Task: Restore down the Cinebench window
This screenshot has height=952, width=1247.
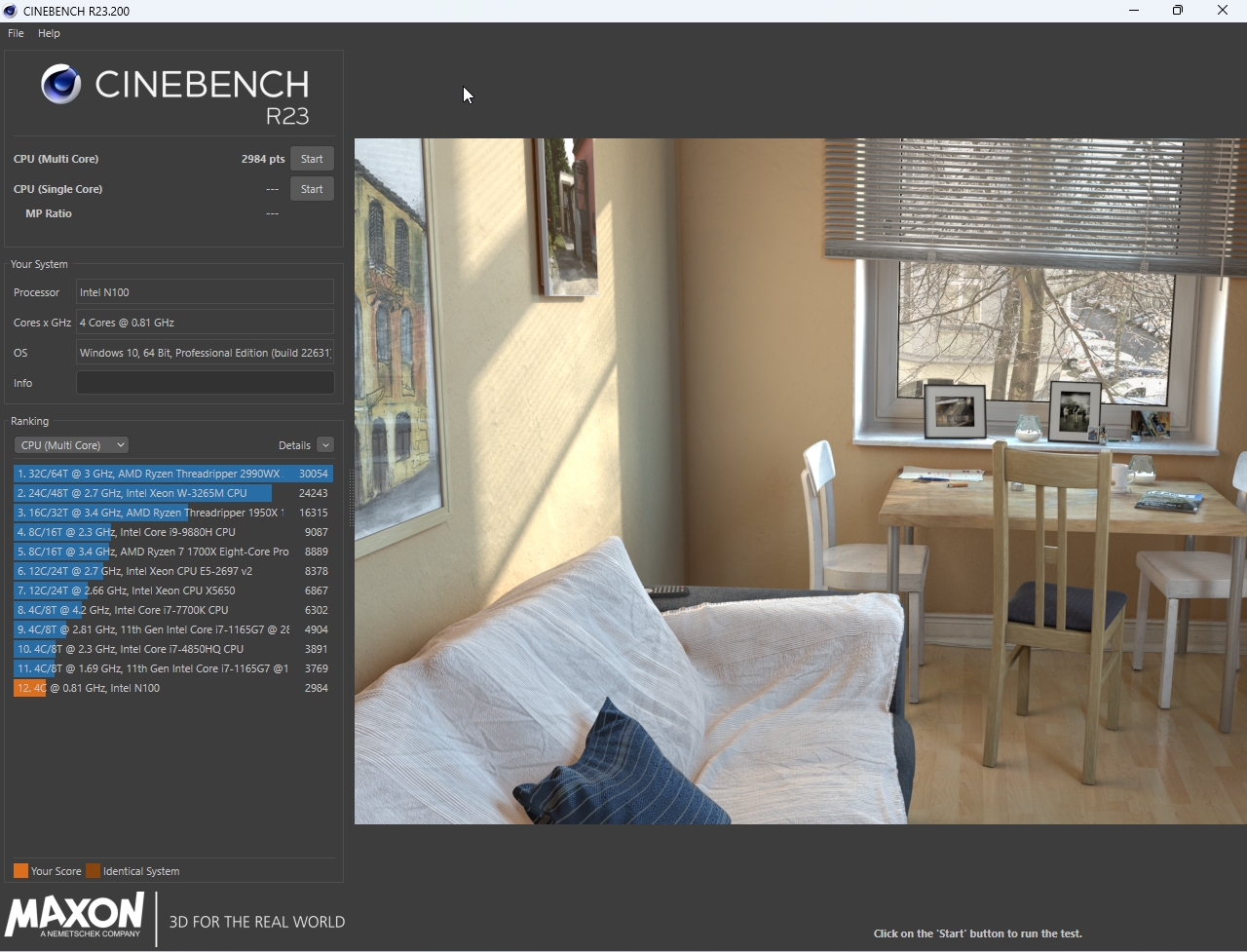Action: (1178, 11)
